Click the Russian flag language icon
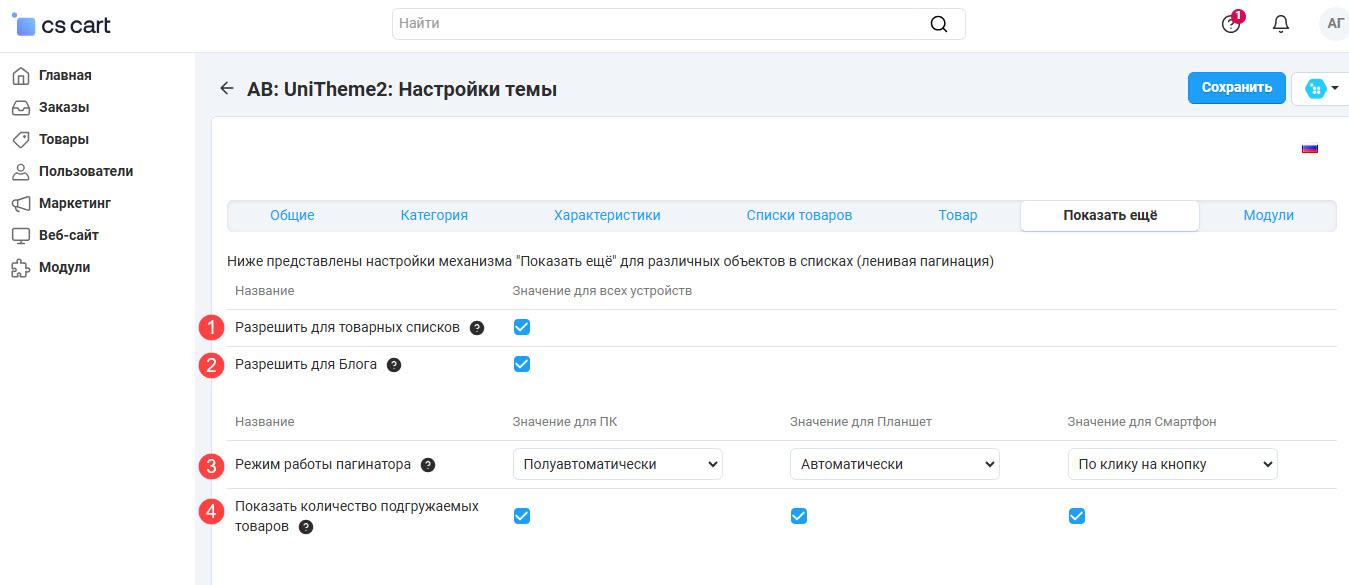 coord(1309,148)
